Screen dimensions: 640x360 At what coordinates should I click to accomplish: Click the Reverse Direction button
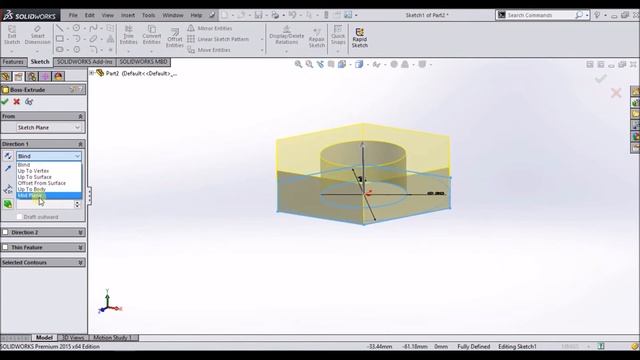coord(8,156)
